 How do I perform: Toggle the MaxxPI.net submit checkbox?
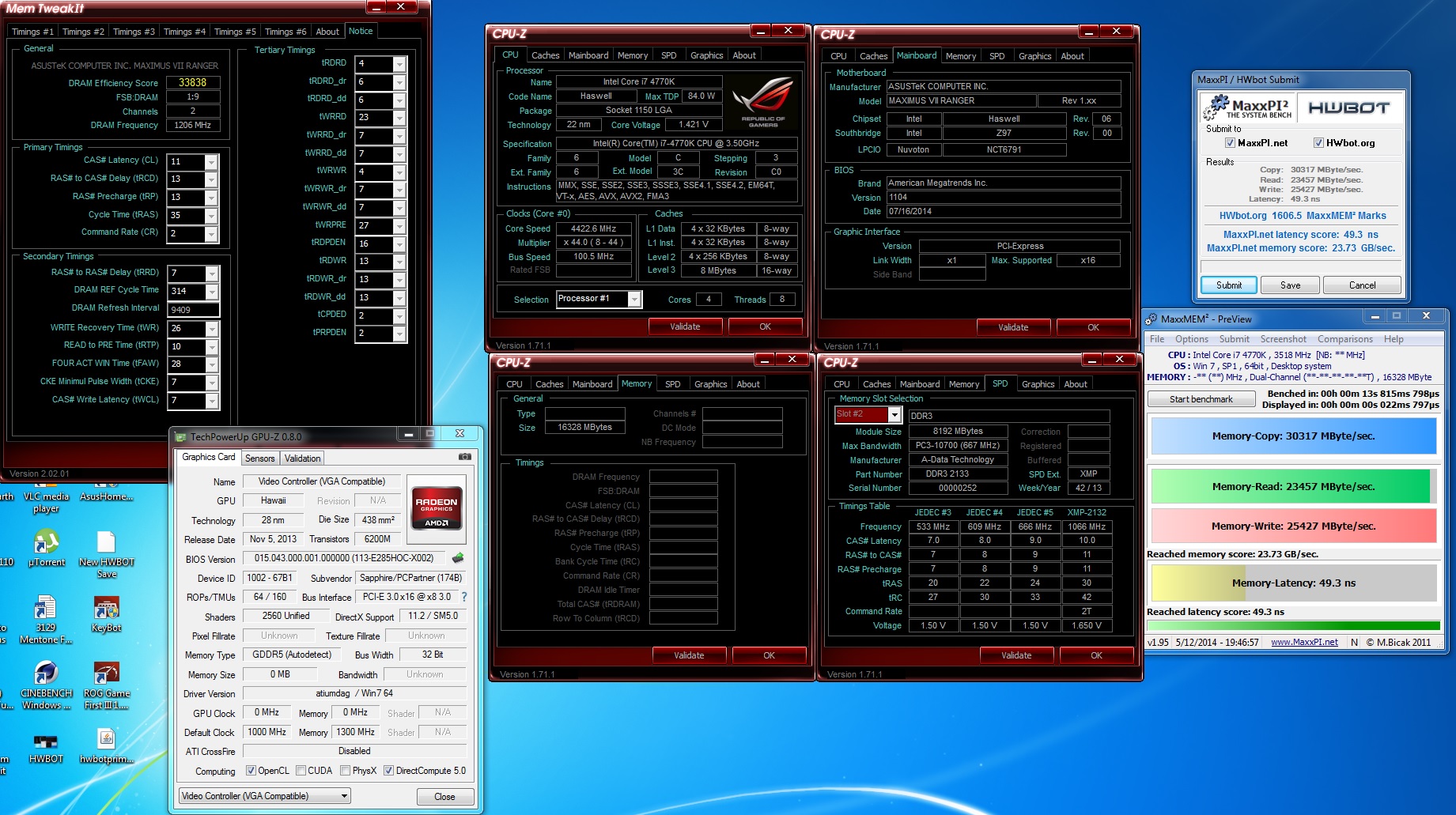click(1230, 143)
